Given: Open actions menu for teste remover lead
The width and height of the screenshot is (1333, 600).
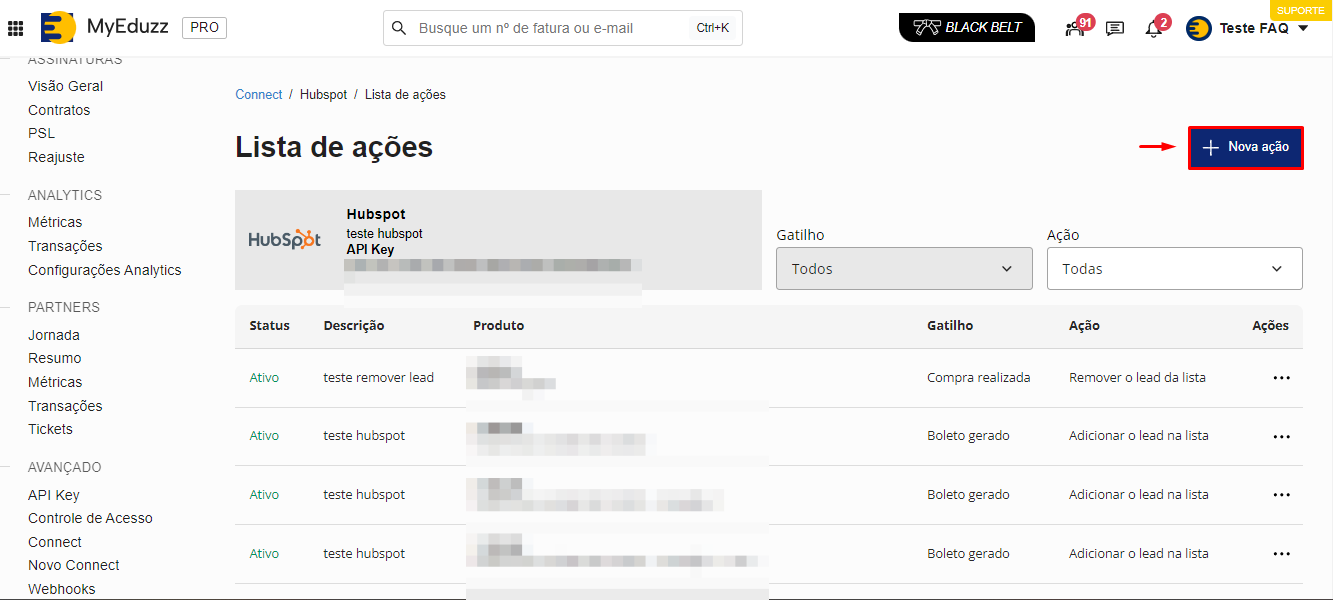Looking at the screenshot, I should (x=1281, y=378).
